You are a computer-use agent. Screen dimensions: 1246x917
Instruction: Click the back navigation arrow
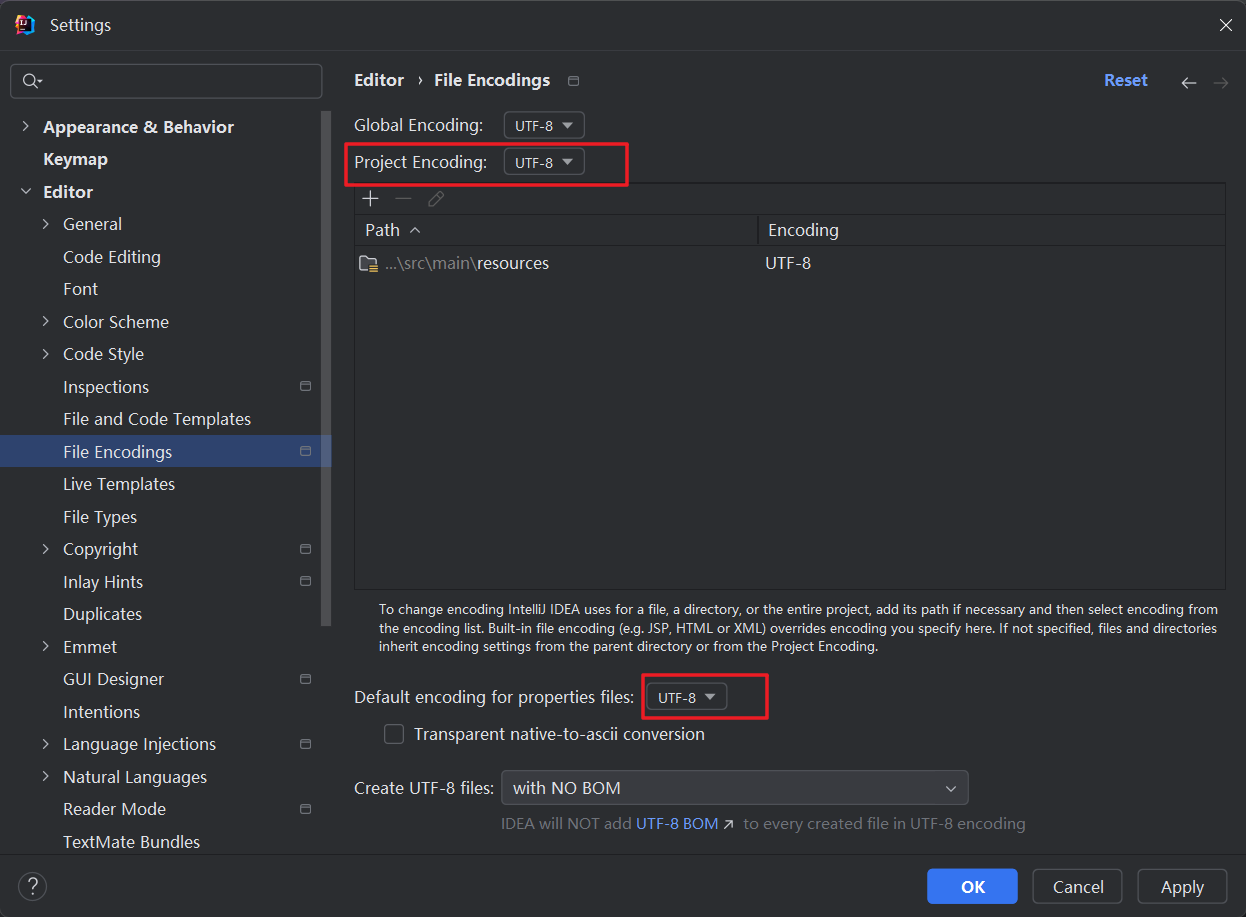[x=1188, y=83]
